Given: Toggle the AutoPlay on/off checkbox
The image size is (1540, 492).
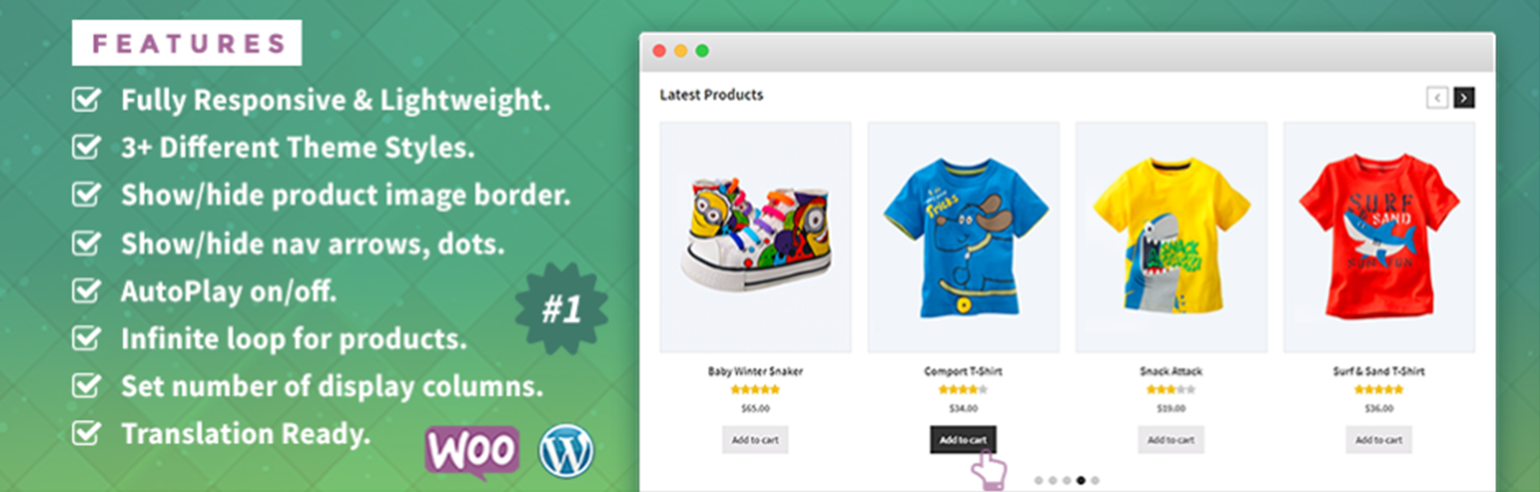Looking at the screenshot, I should [87, 291].
